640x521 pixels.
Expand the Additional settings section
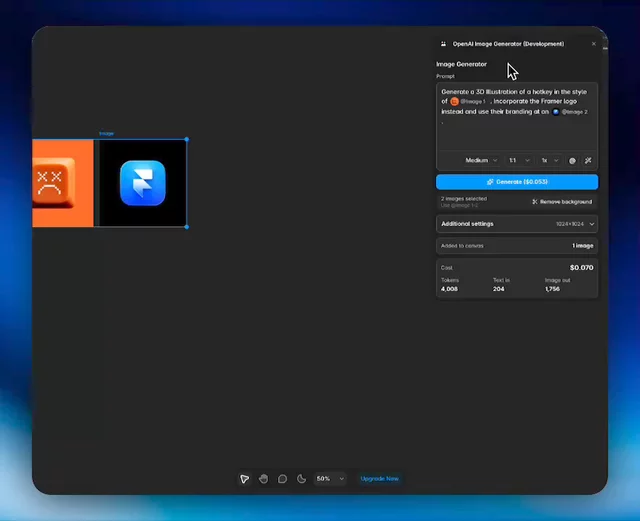517,224
